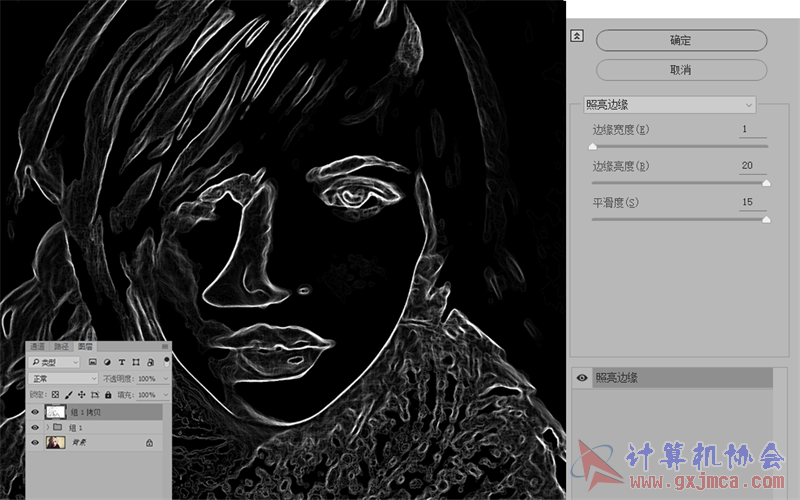This screenshot has height=500, width=800.
Task: Click the lock all padlock icon
Action: [108, 394]
